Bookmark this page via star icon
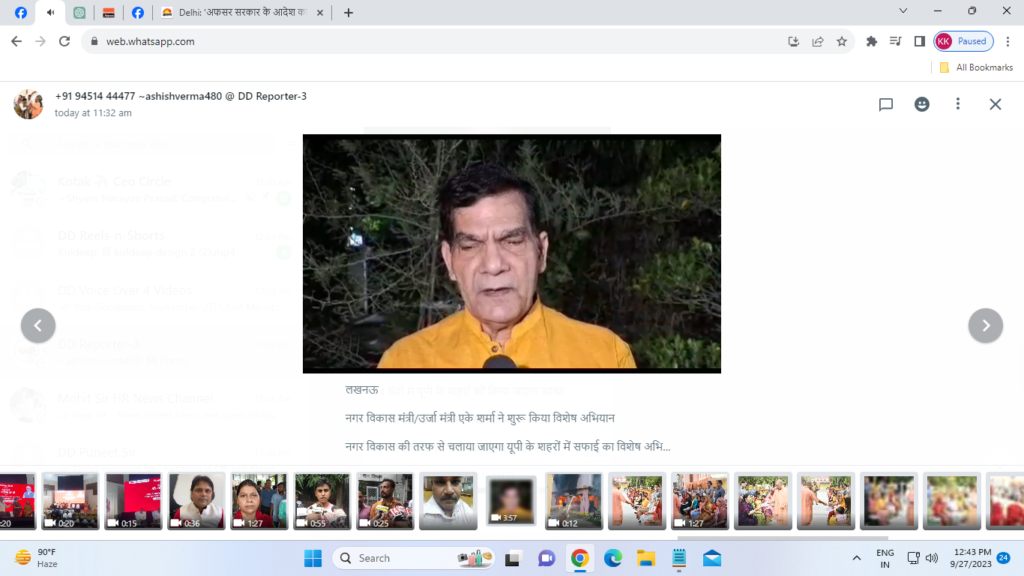 click(841, 41)
